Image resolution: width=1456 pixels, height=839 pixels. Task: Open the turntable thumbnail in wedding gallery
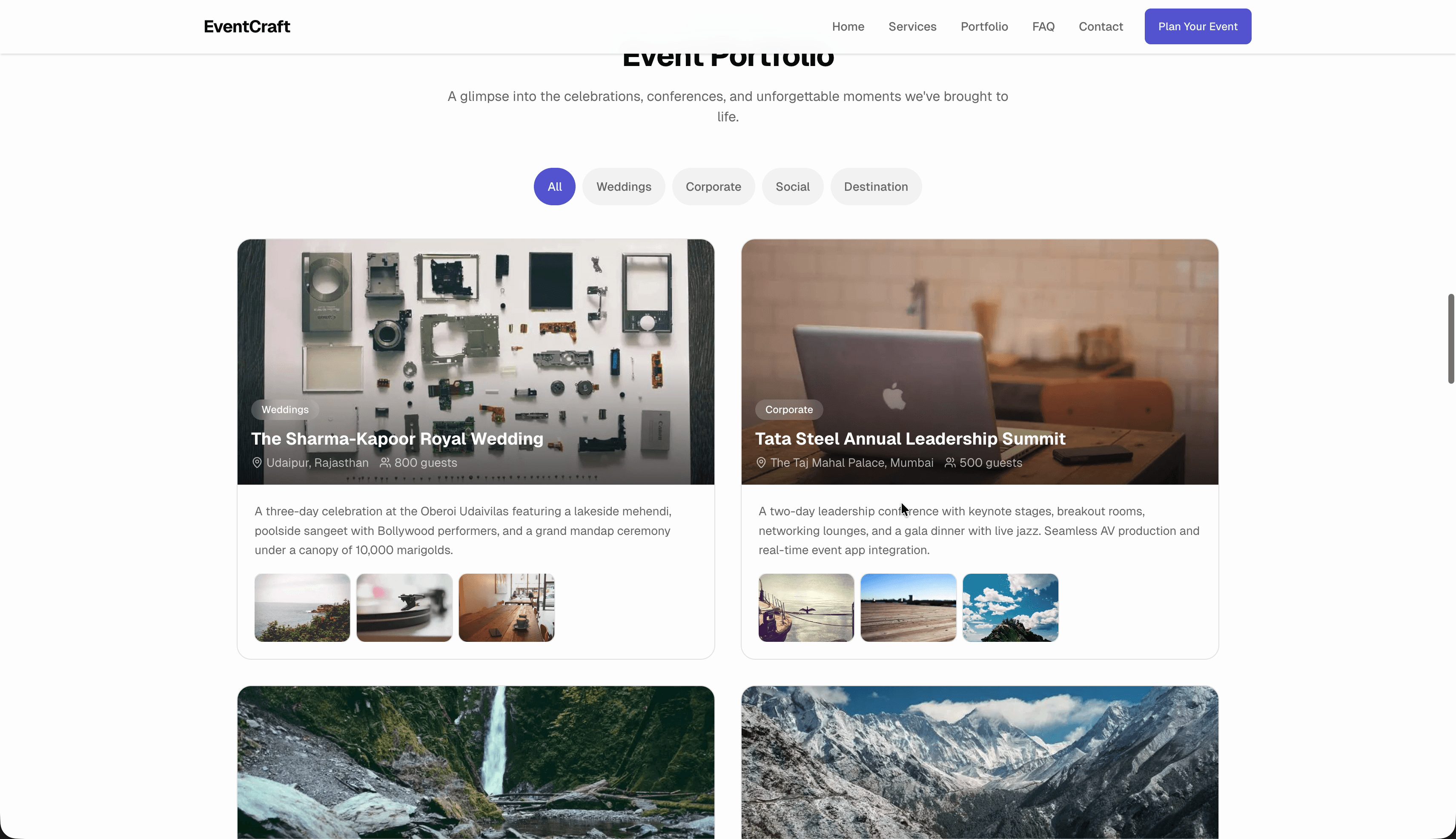coord(404,607)
